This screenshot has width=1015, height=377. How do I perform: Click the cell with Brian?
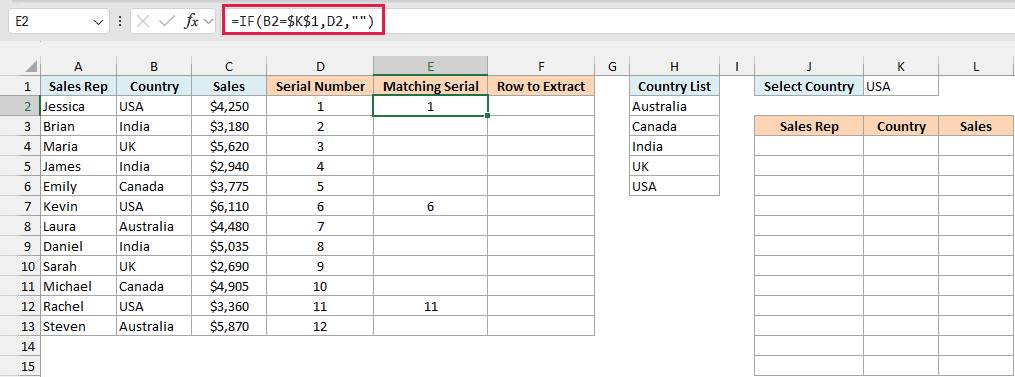coord(78,126)
